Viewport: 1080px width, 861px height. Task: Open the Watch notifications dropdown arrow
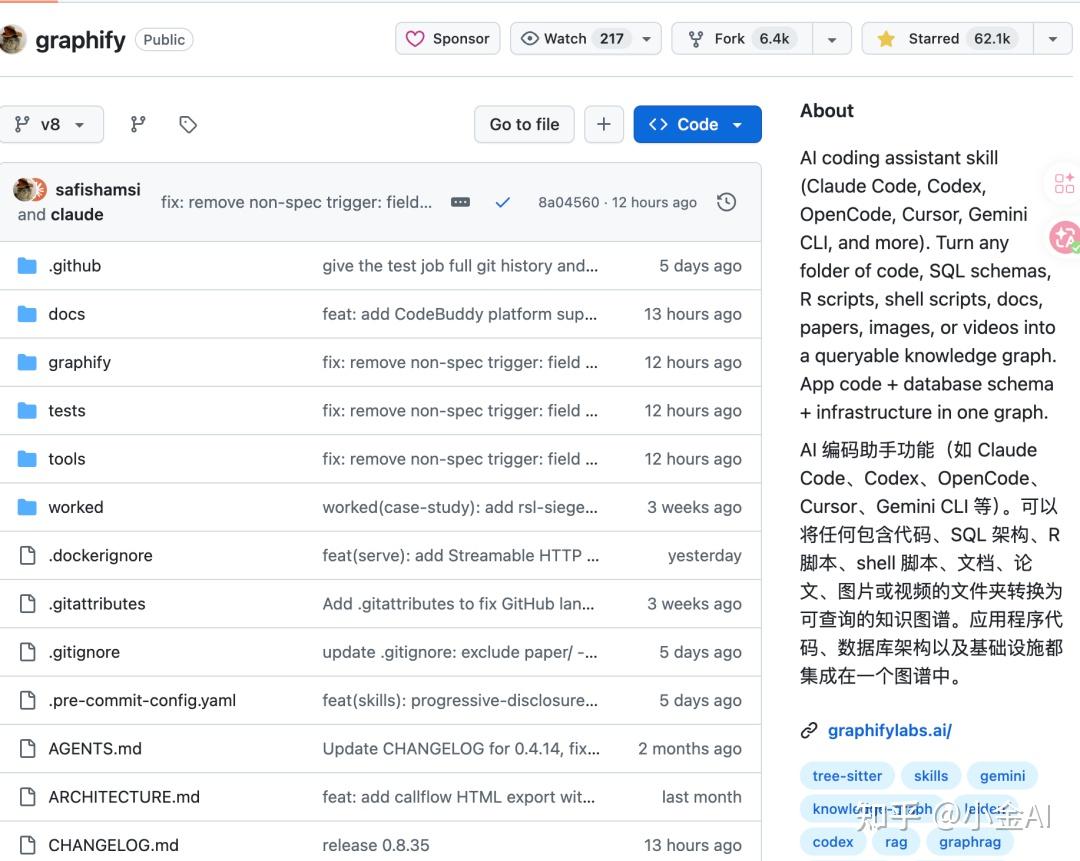pyautogui.click(x=647, y=39)
